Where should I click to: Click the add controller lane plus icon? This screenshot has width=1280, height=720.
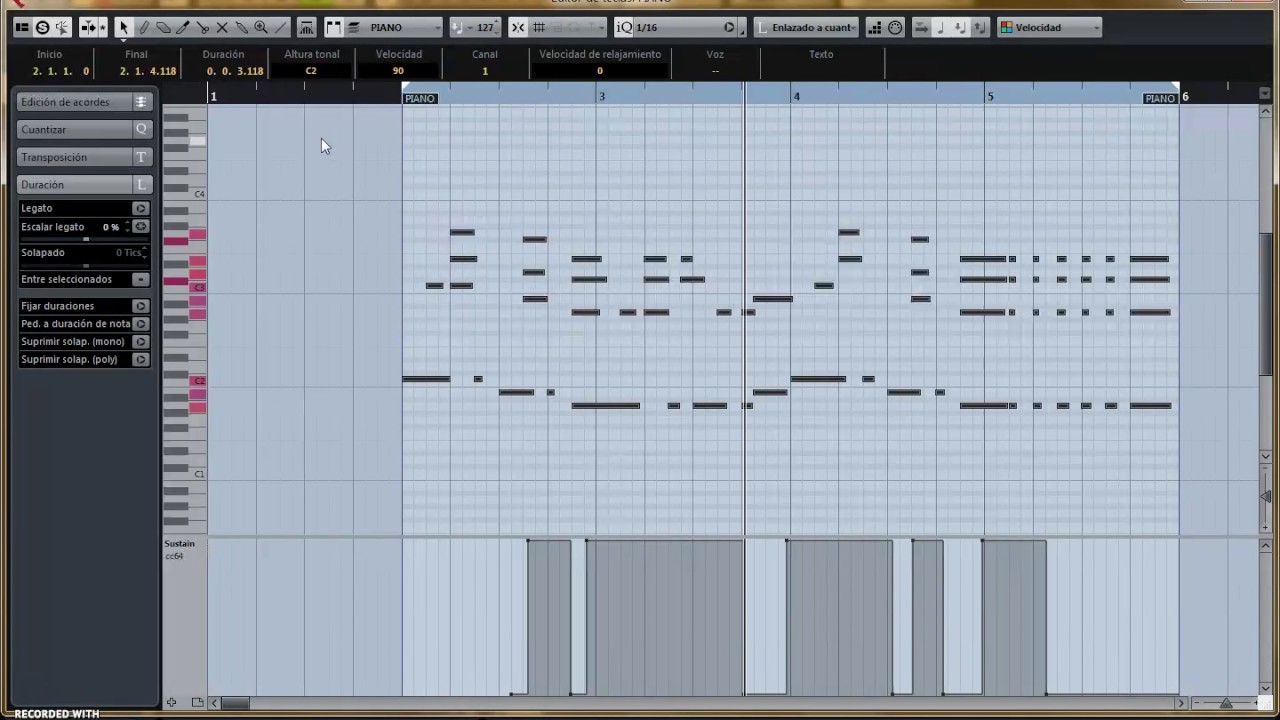(171, 703)
